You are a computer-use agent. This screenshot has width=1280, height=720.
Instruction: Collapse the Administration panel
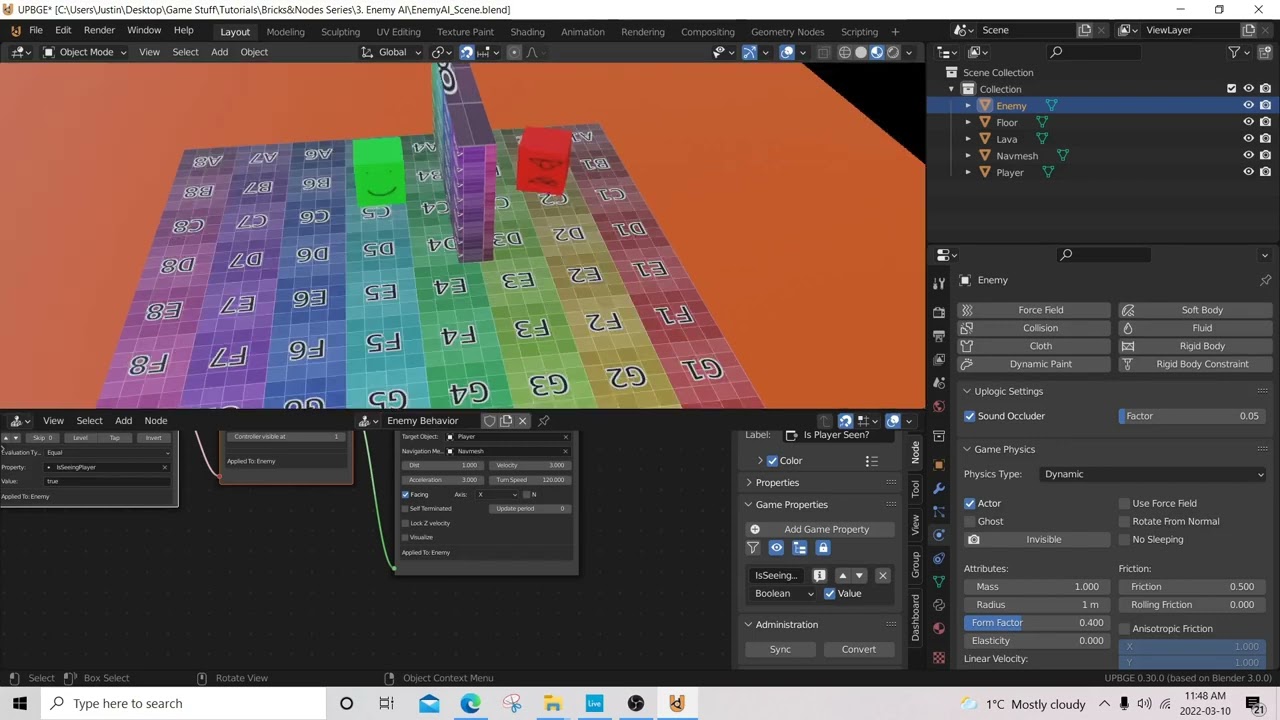click(x=786, y=624)
